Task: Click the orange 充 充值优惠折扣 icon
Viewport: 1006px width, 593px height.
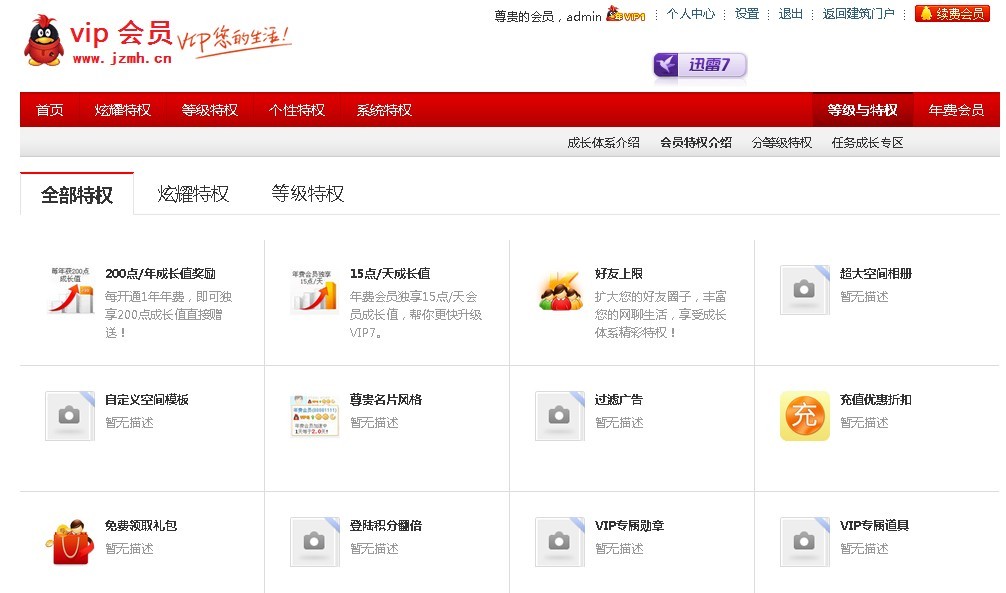Action: [805, 416]
